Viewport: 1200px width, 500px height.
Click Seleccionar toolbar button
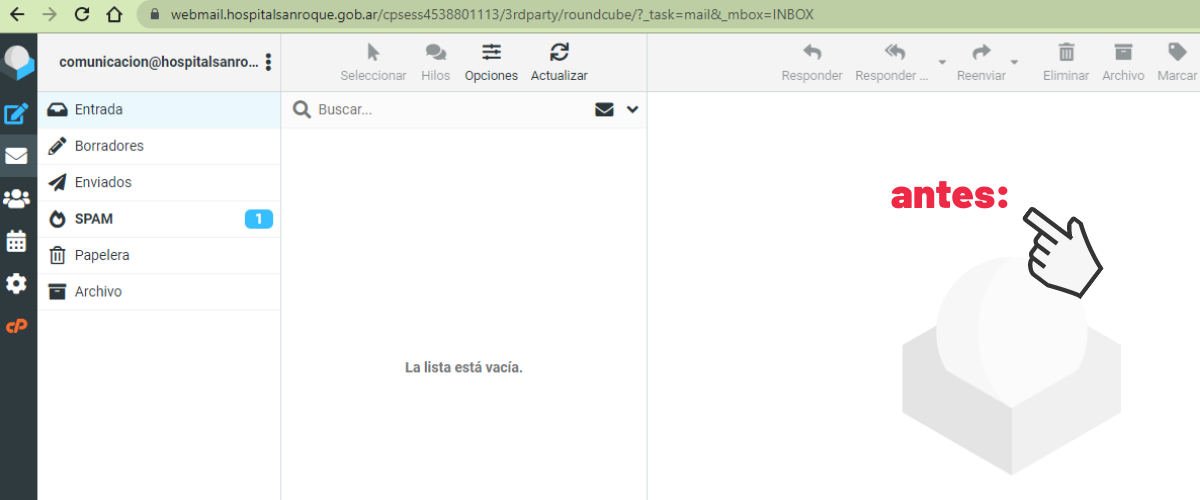click(373, 62)
